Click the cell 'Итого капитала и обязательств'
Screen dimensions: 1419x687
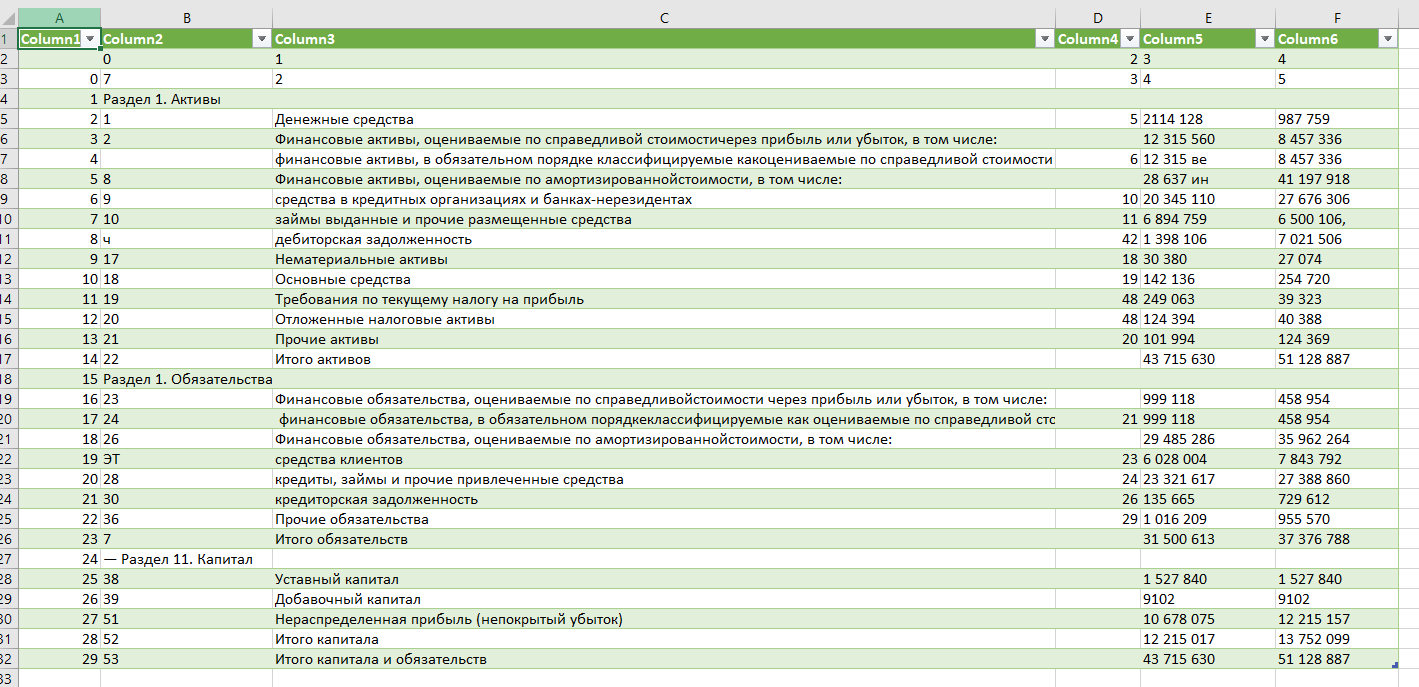point(664,659)
